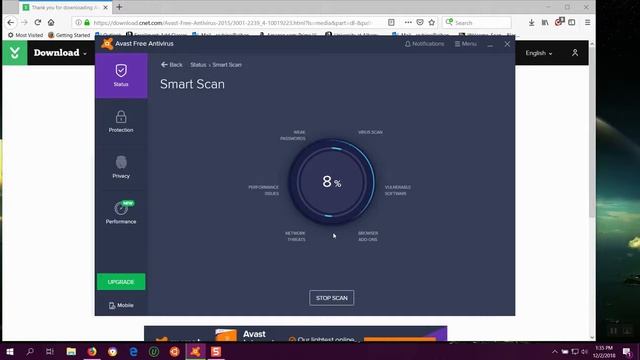Open the Status section in Avast sidebar
This screenshot has width=640, height=360.
[121, 76]
